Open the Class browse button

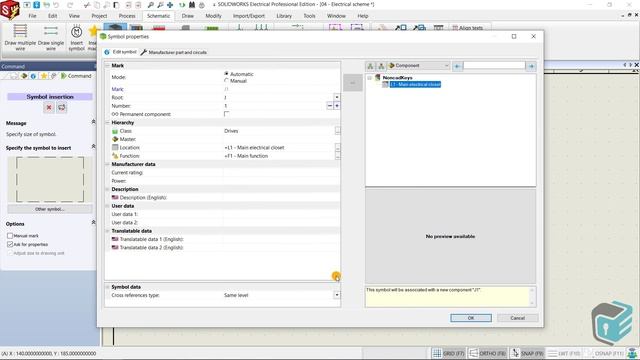(x=337, y=131)
